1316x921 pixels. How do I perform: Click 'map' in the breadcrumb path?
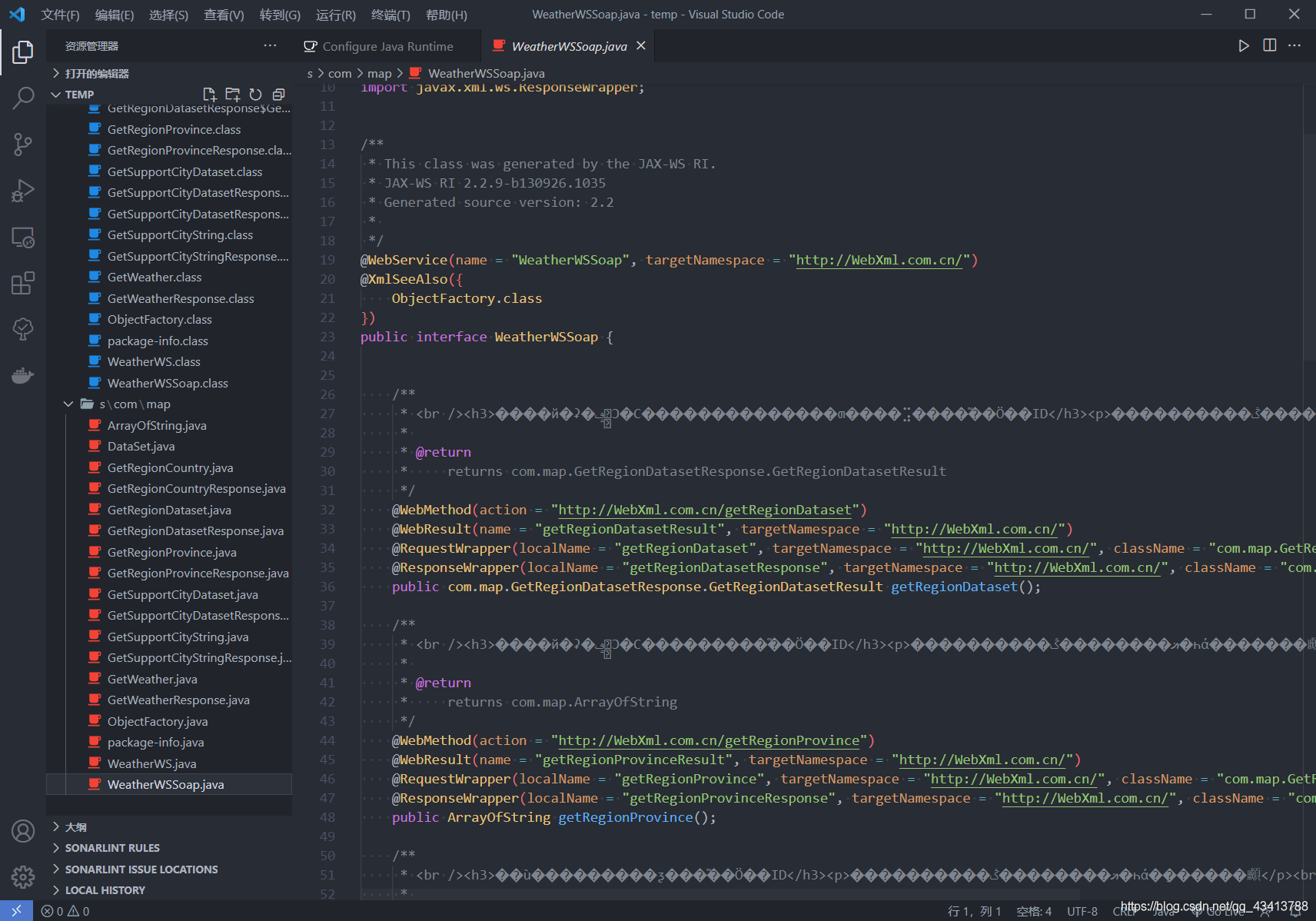pos(380,74)
